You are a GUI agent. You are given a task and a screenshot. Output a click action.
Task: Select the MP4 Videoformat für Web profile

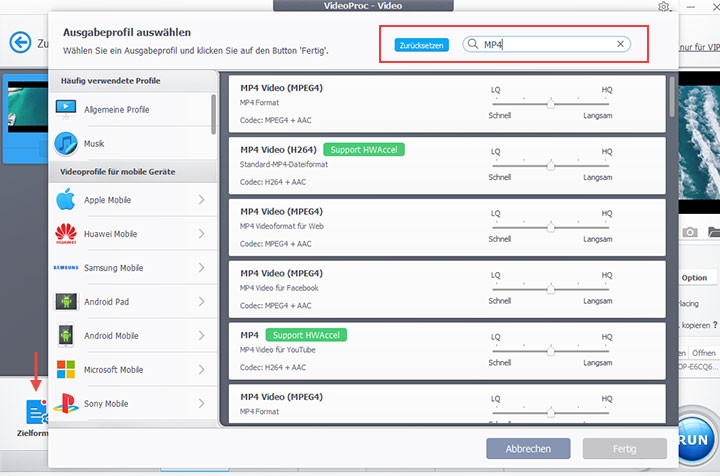coord(447,227)
